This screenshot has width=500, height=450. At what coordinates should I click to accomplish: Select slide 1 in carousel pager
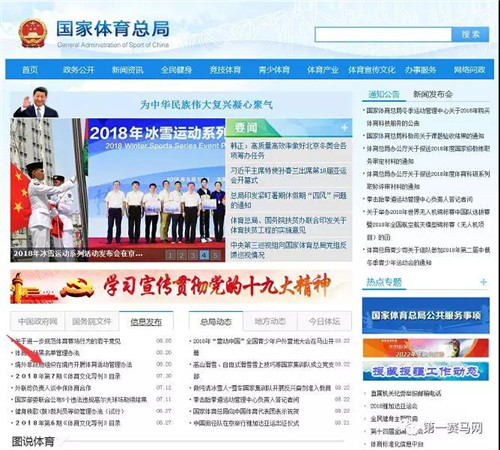tap(170, 255)
